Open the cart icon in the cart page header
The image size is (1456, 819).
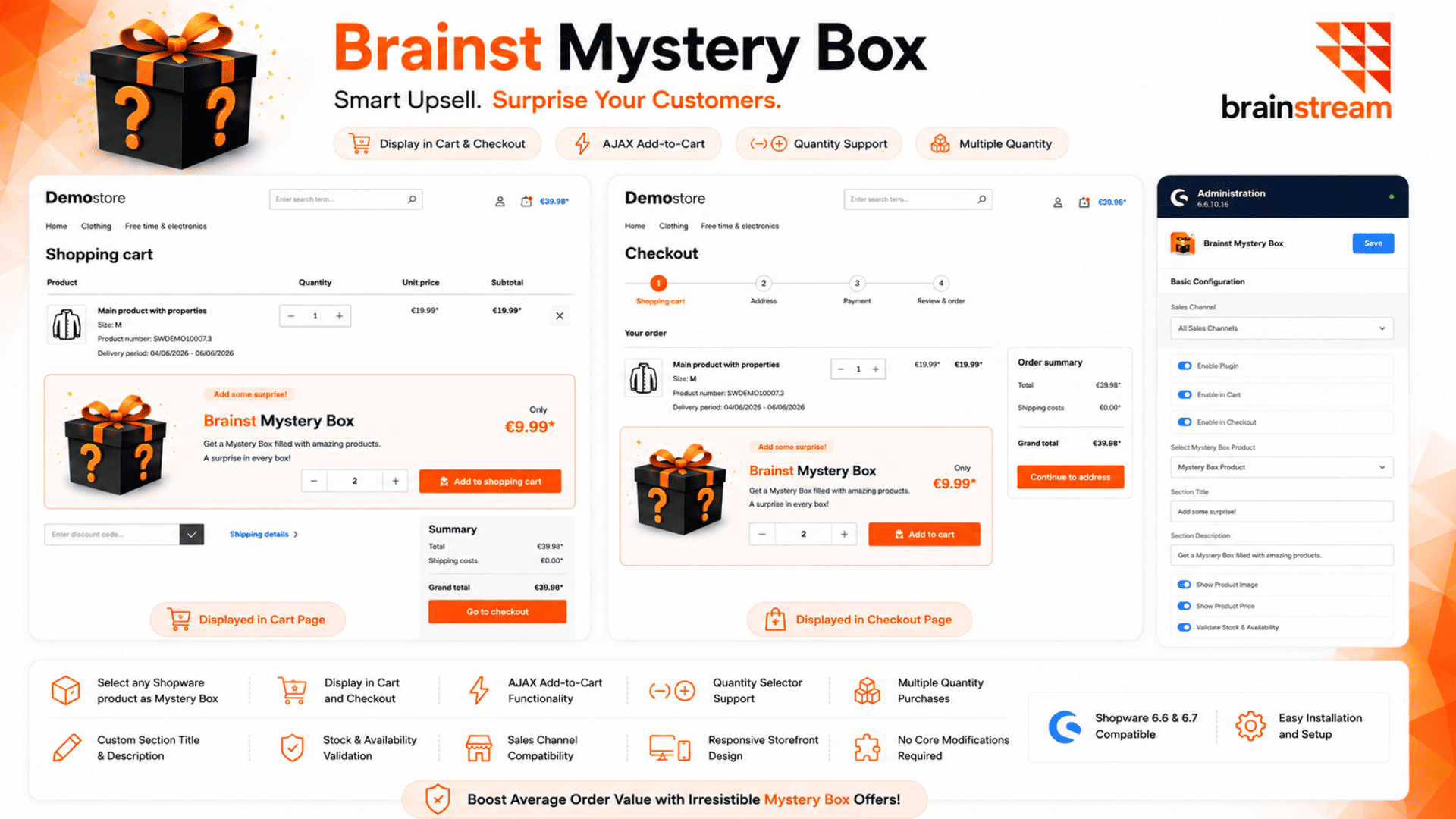526,202
